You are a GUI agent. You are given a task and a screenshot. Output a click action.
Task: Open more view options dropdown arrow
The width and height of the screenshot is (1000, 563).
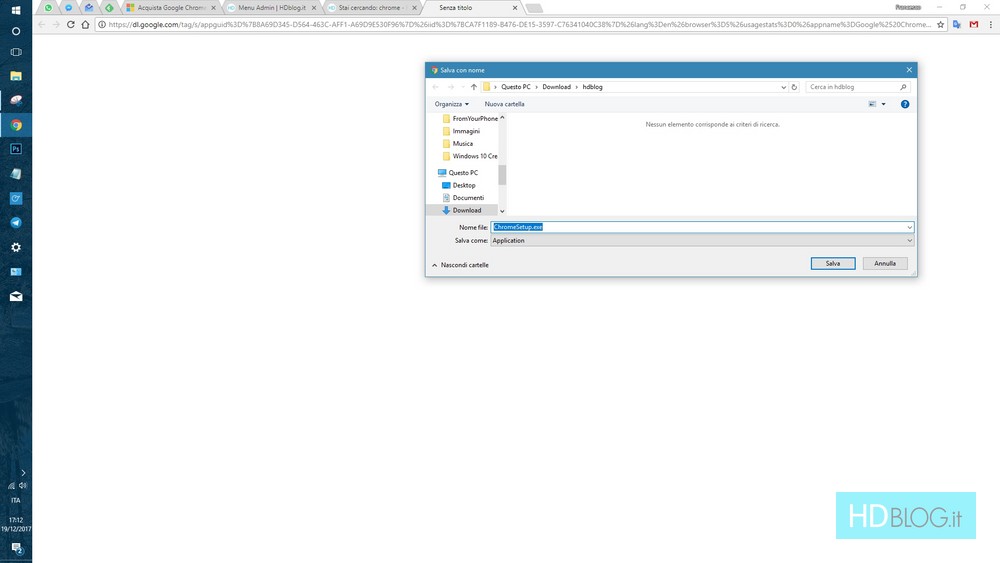click(x=883, y=104)
